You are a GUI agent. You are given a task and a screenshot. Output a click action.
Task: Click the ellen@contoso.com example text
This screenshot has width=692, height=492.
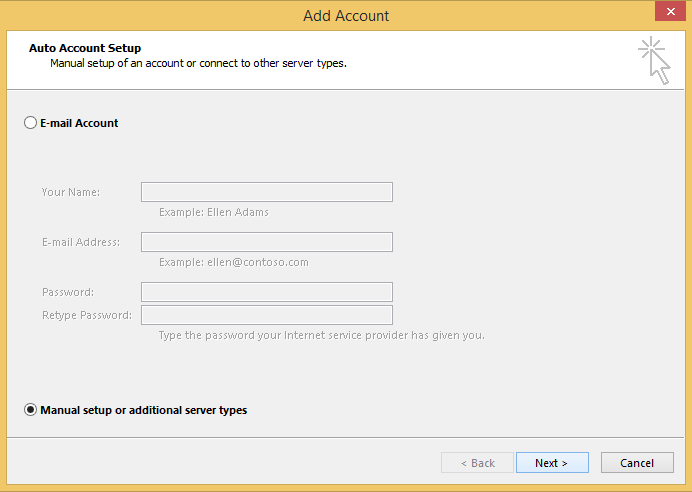[x=234, y=262]
